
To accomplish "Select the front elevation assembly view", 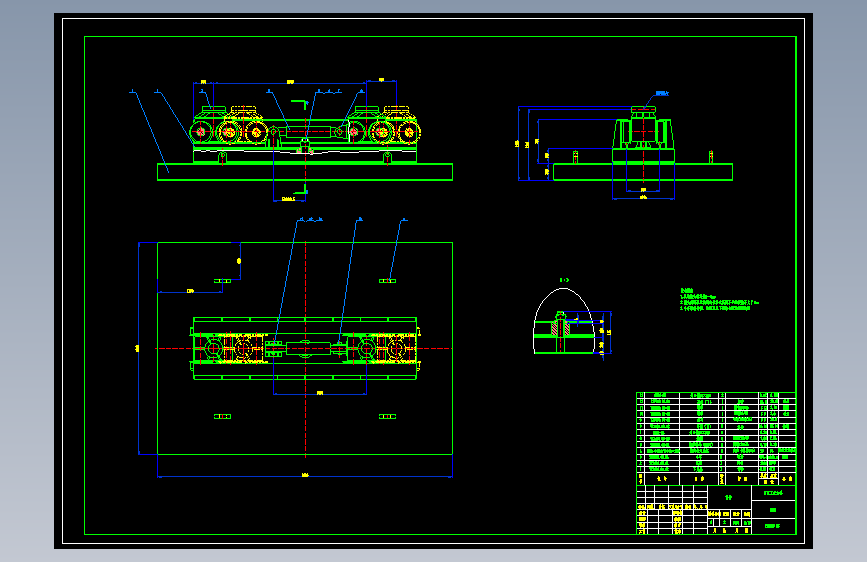I will (x=305, y=141).
